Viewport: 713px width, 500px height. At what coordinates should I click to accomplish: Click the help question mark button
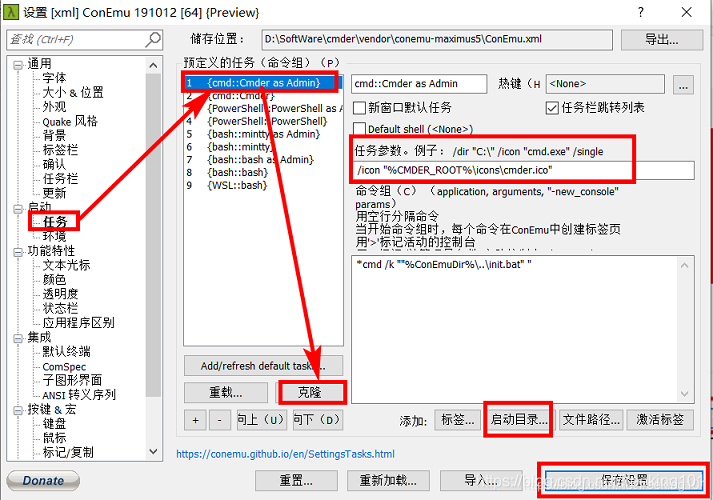coord(641,12)
